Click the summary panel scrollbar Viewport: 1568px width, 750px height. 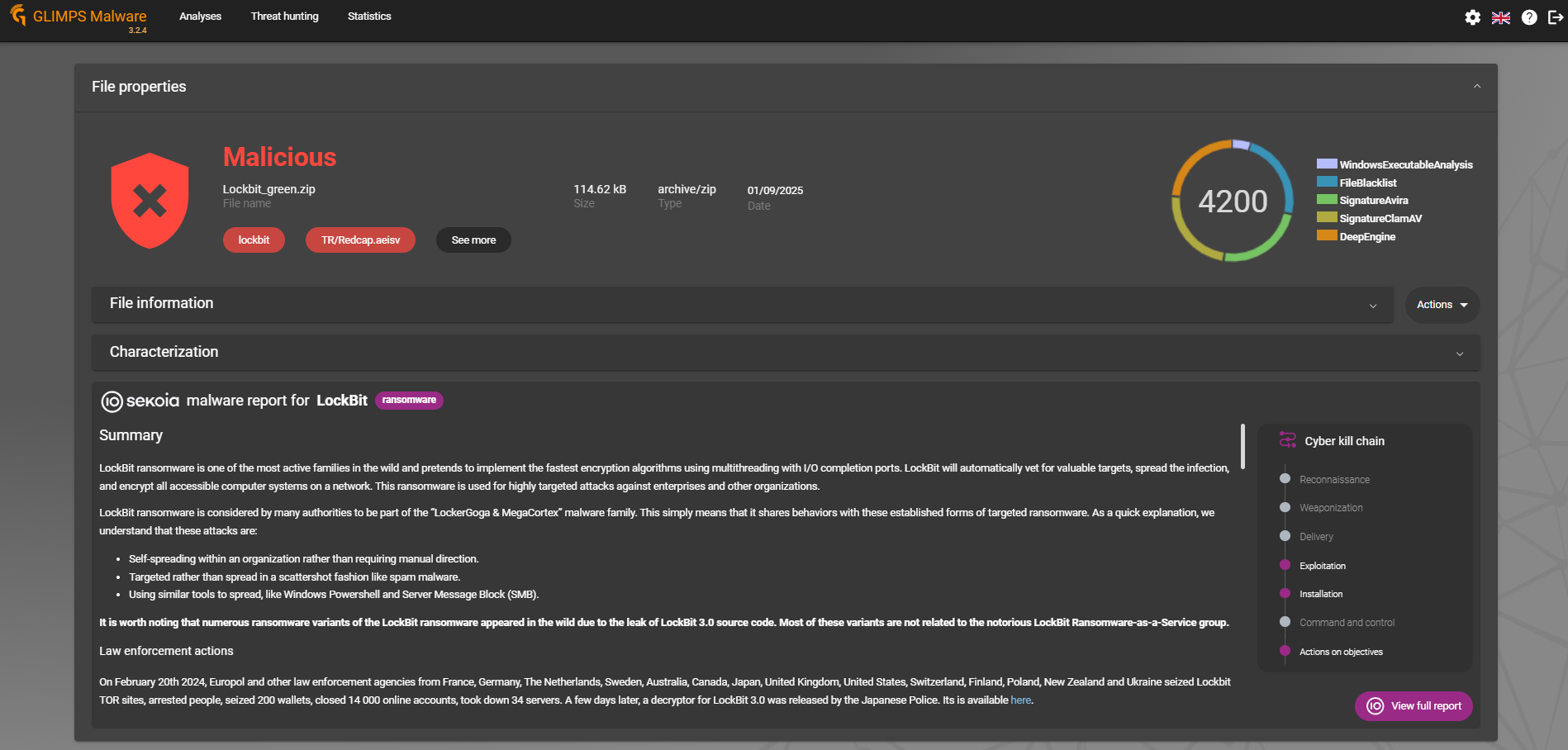point(1243,446)
